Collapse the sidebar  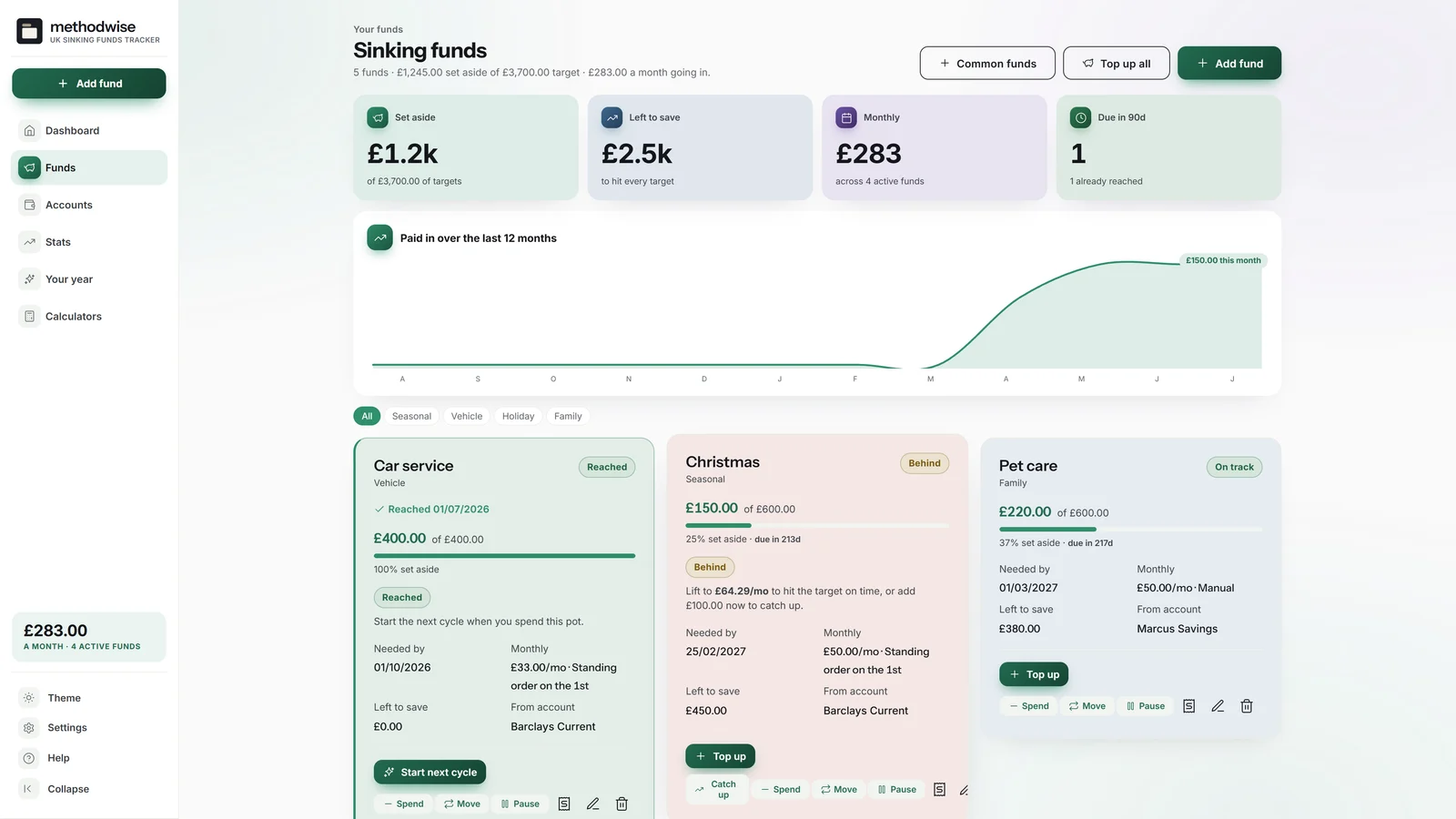[x=89, y=789]
